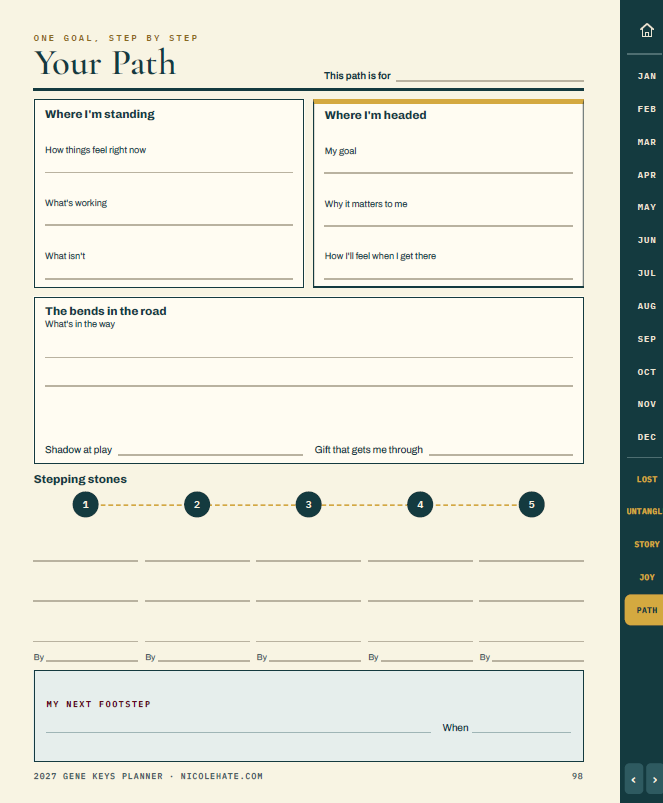Open the JUL month tab
Image resolution: width=663 pixels, height=803 pixels.
(x=647, y=273)
